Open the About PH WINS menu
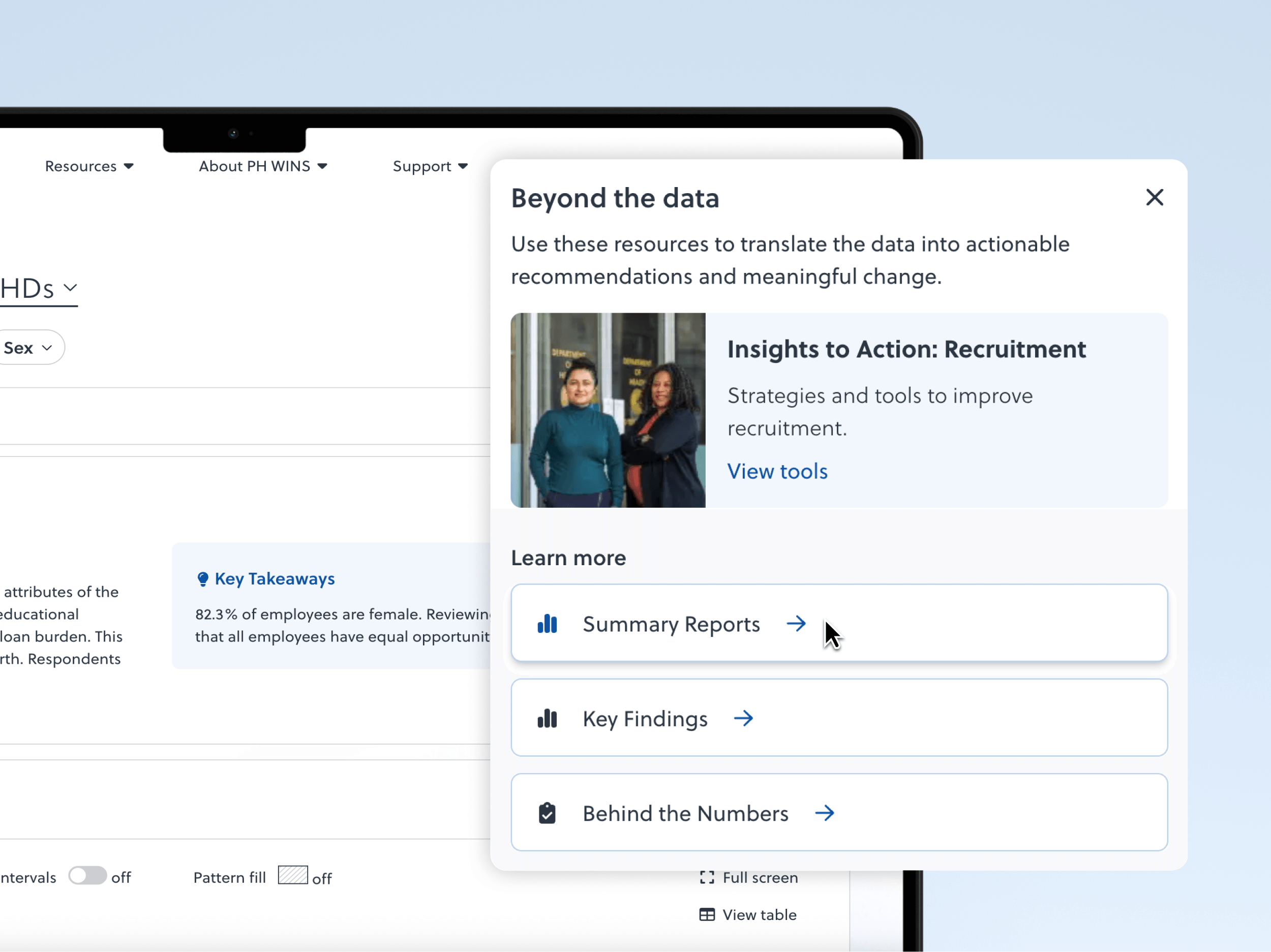 (263, 166)
